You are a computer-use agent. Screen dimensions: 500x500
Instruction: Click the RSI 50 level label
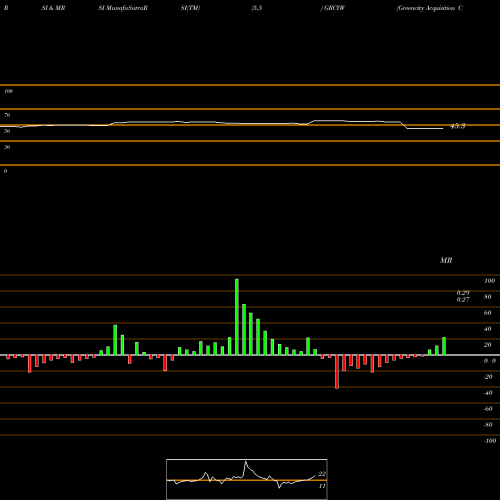7,131
